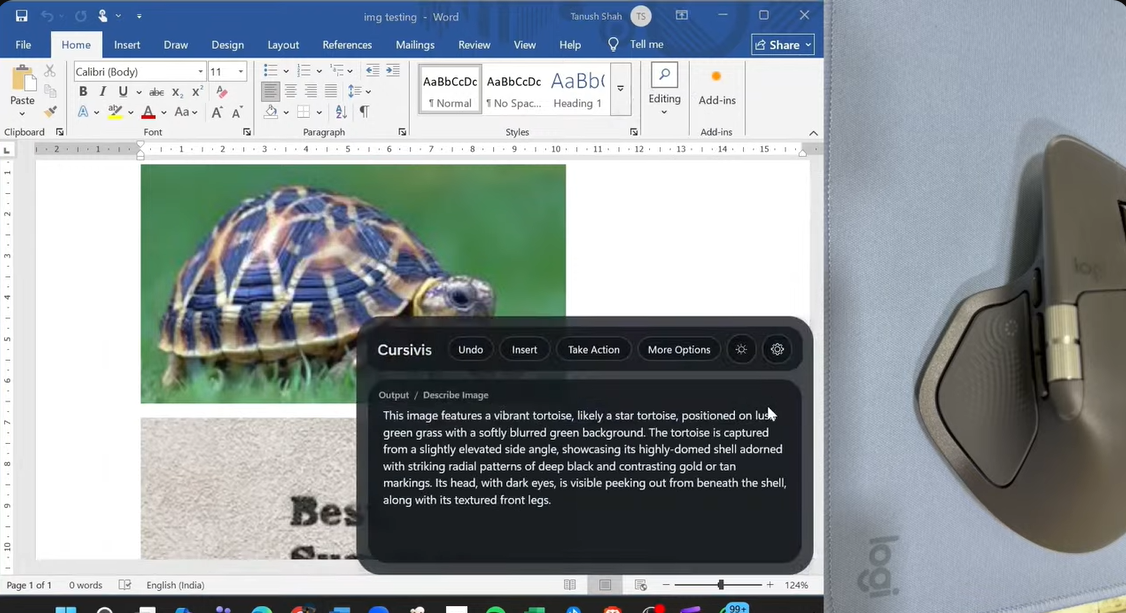The image size is (1126, 613).
Task: Open the Add-ins icon
Action: click(x=716, y=78)
